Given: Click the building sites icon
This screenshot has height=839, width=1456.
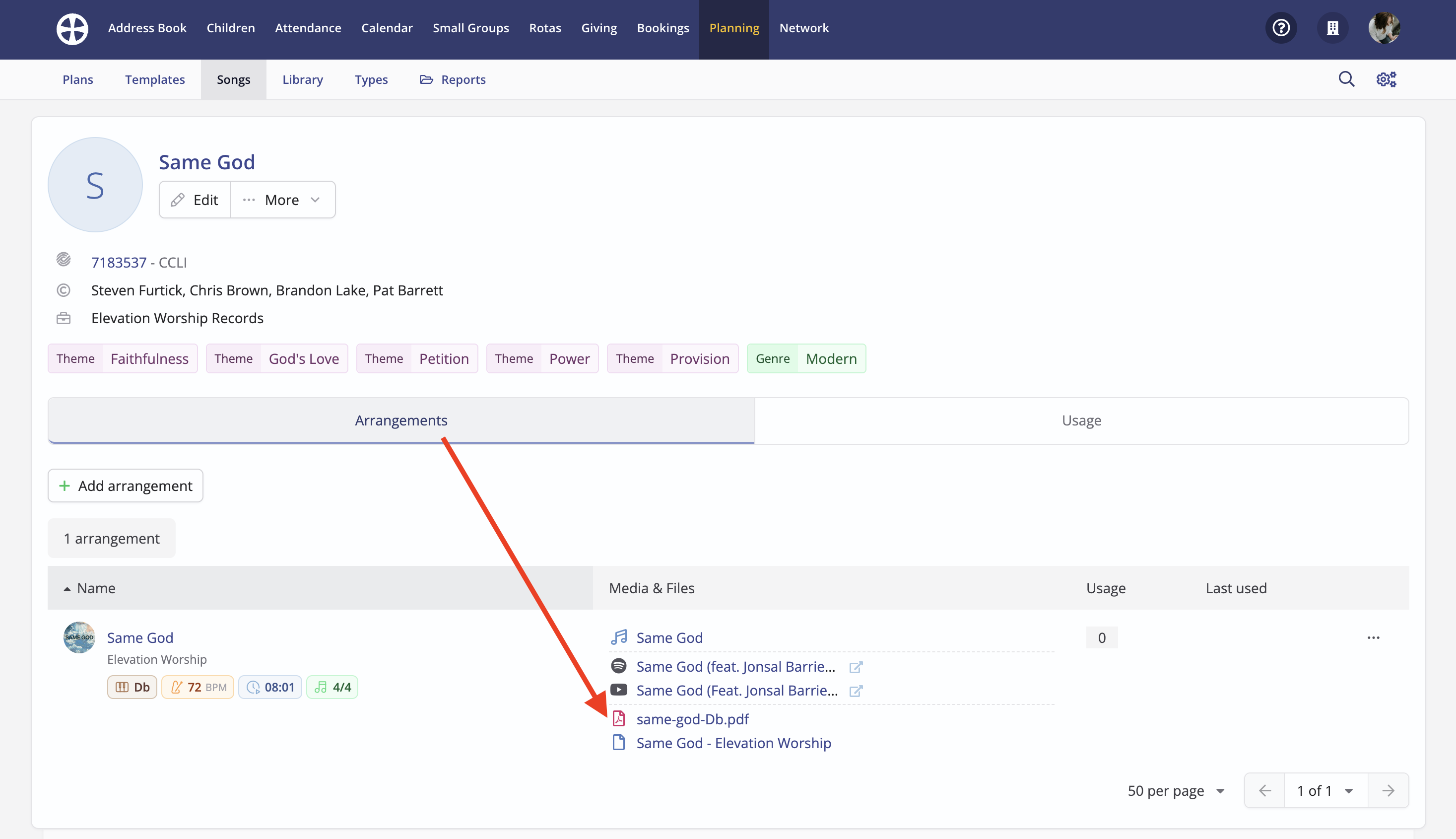Looking at the screenshot, I should (x=1332, y=28).
